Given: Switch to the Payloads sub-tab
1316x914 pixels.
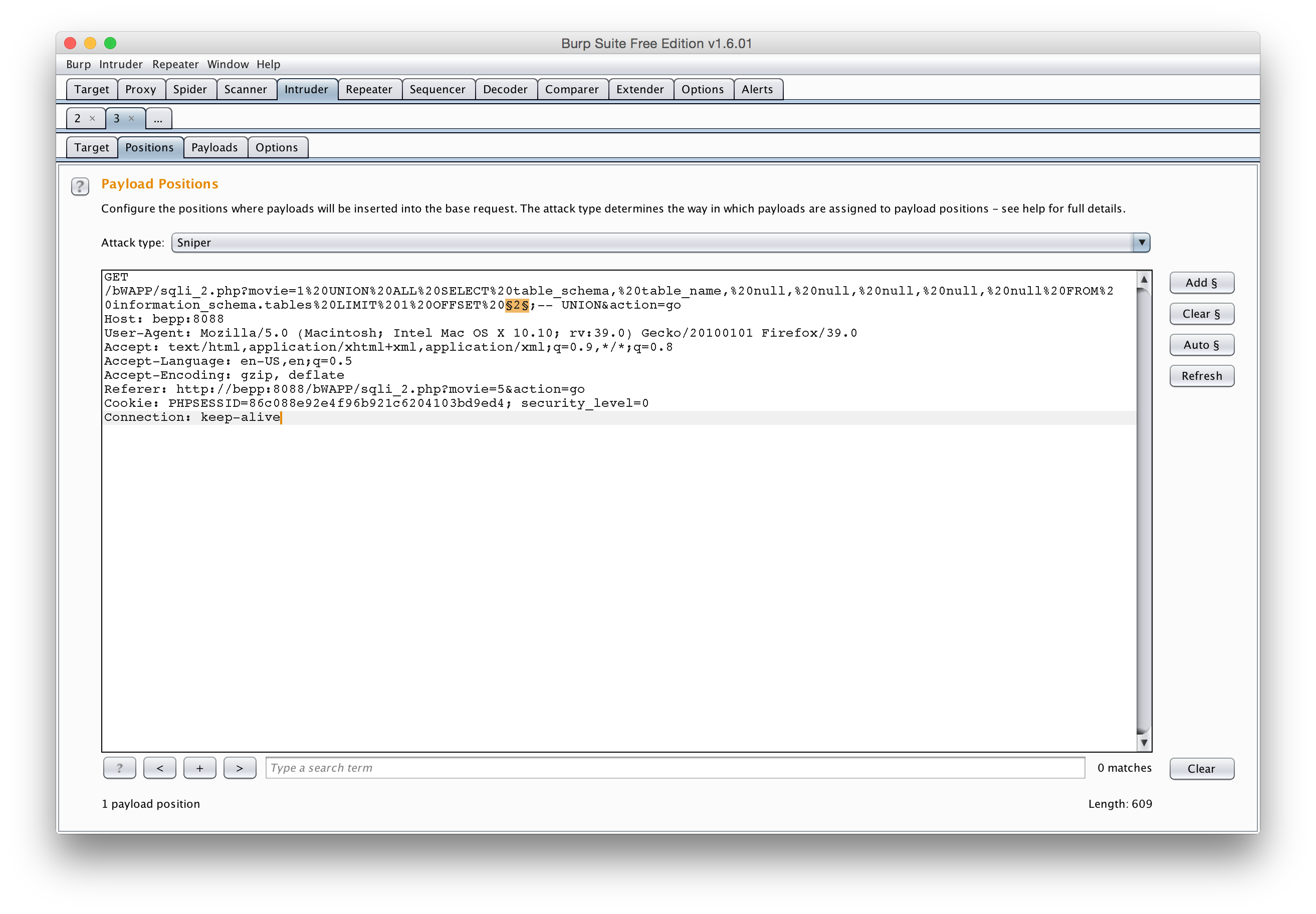Looking at the screenshot, I should [x=214, y=147].
